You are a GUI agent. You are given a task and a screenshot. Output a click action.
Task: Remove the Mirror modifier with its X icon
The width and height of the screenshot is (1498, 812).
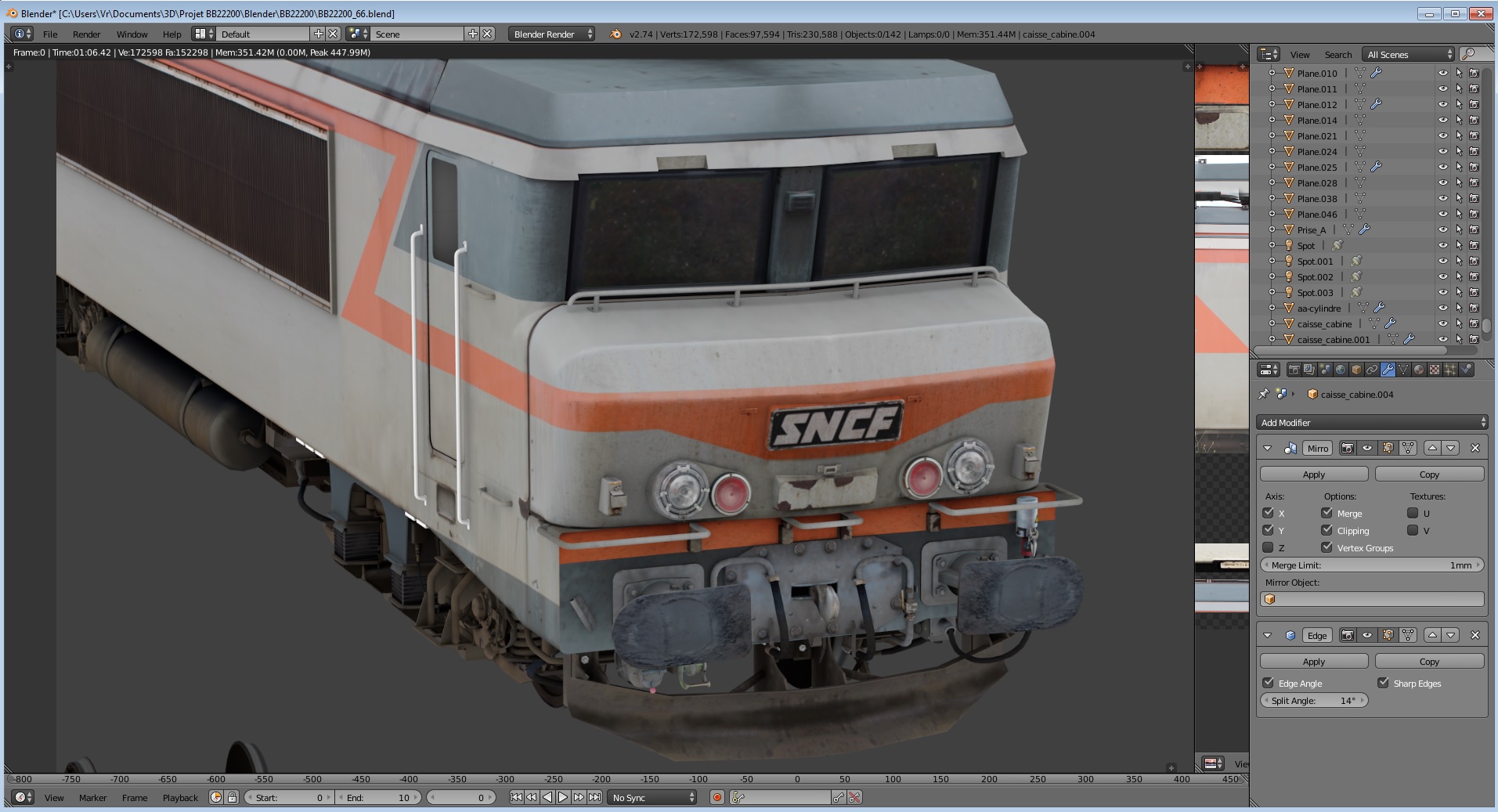tap(1475, 448)
